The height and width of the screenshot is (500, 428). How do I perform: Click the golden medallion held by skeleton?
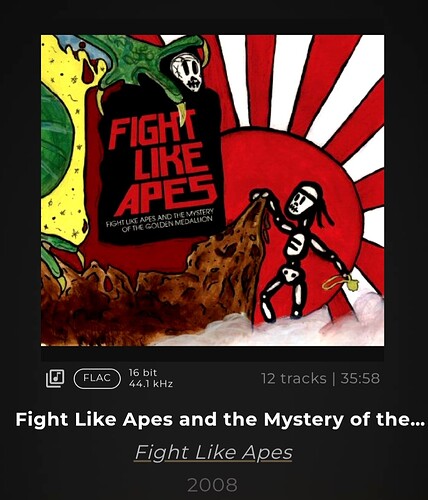coord(341,283)
